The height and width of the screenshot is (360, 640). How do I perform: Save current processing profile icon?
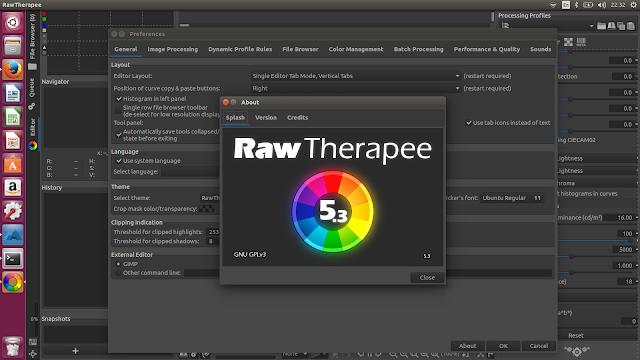tap(611, 26)
